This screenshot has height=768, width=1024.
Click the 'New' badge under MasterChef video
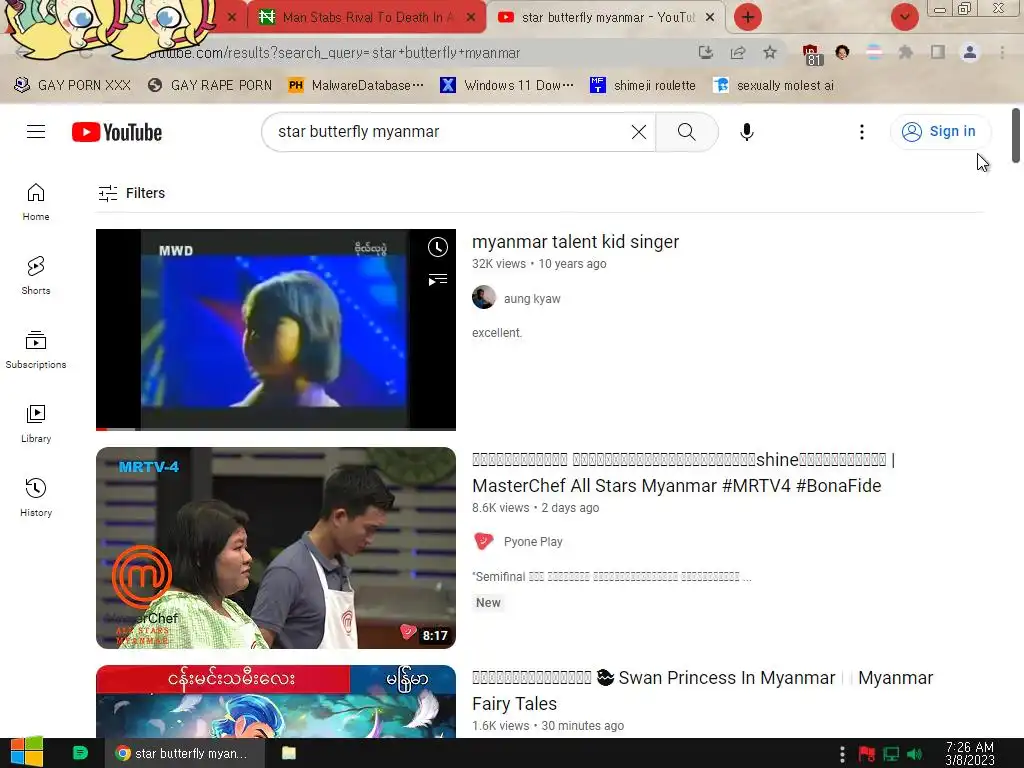[x=488, y=603]
